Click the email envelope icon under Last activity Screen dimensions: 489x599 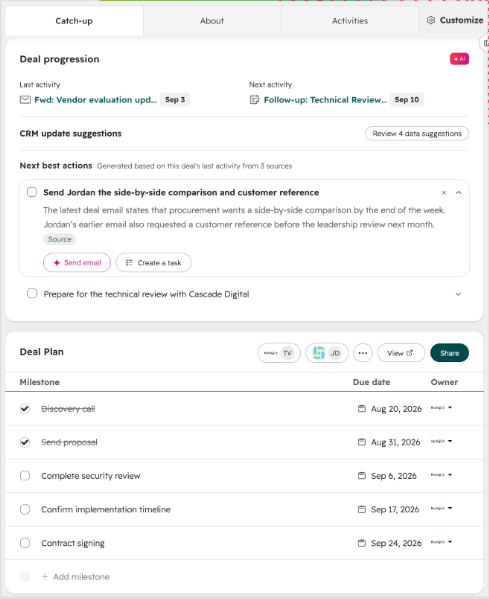click(25, 100)
